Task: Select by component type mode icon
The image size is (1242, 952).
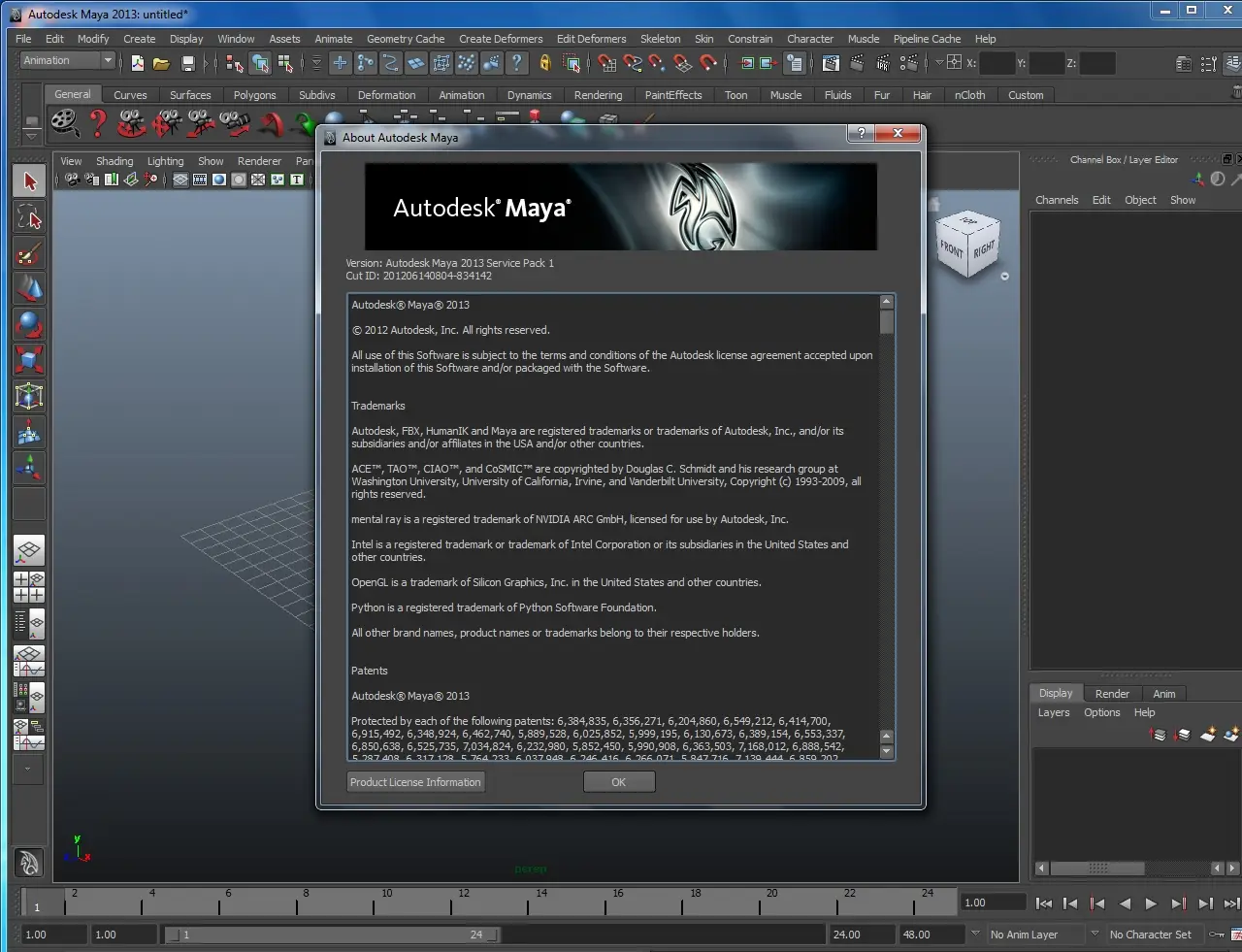Action: (x=285, y=63)
